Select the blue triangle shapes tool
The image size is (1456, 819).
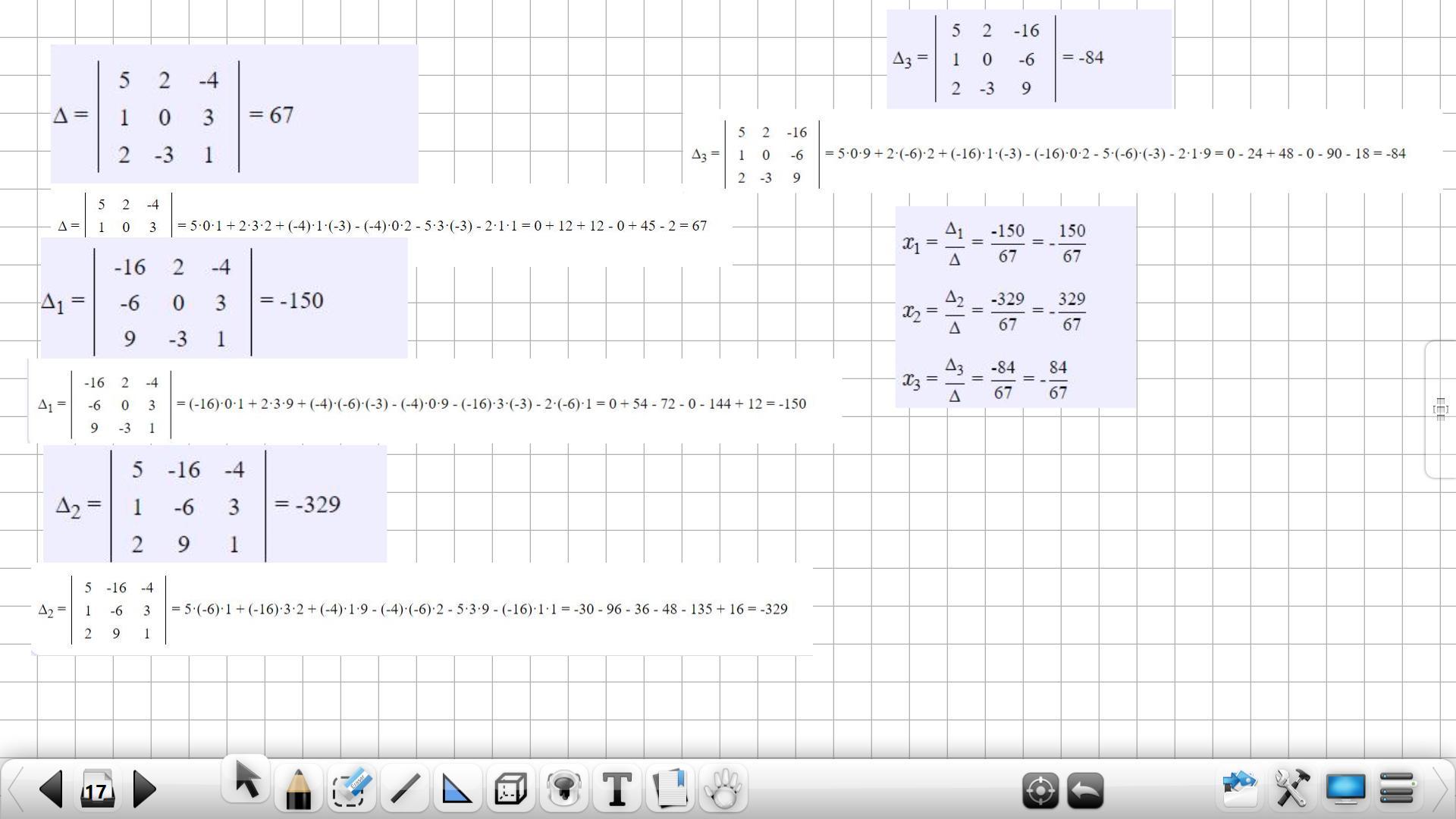click(457, 789)
